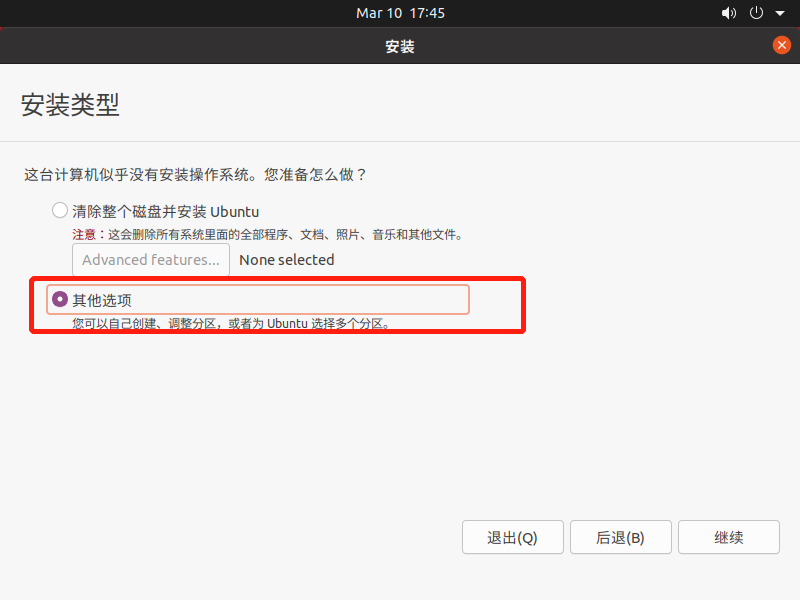Click the clock showing Mar 10 17:45
The width and height of the screenshot is (800, 600).
coord(400,13)
